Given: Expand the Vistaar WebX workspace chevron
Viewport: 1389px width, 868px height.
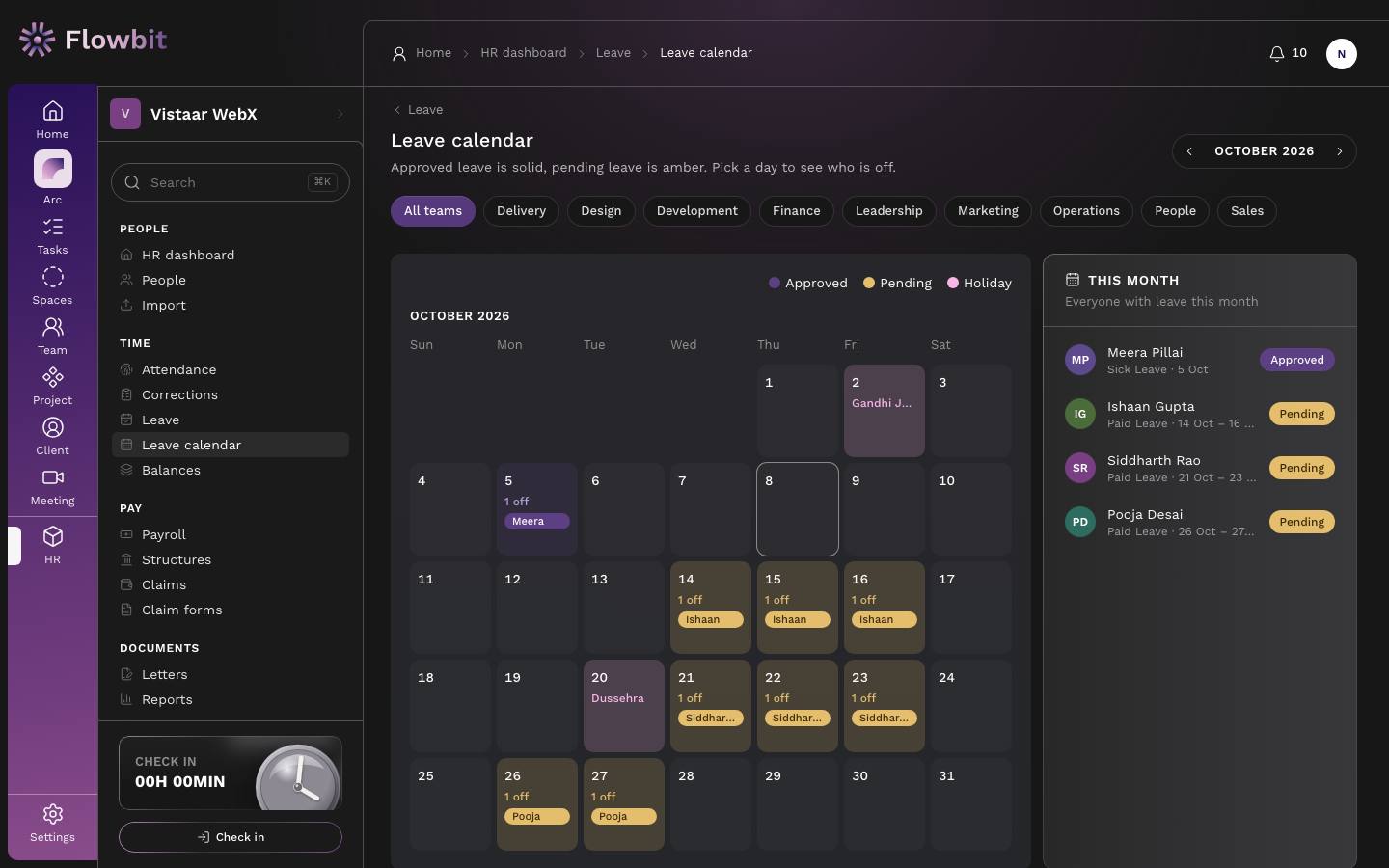Looking at the screenshot, I should point(340,114).
